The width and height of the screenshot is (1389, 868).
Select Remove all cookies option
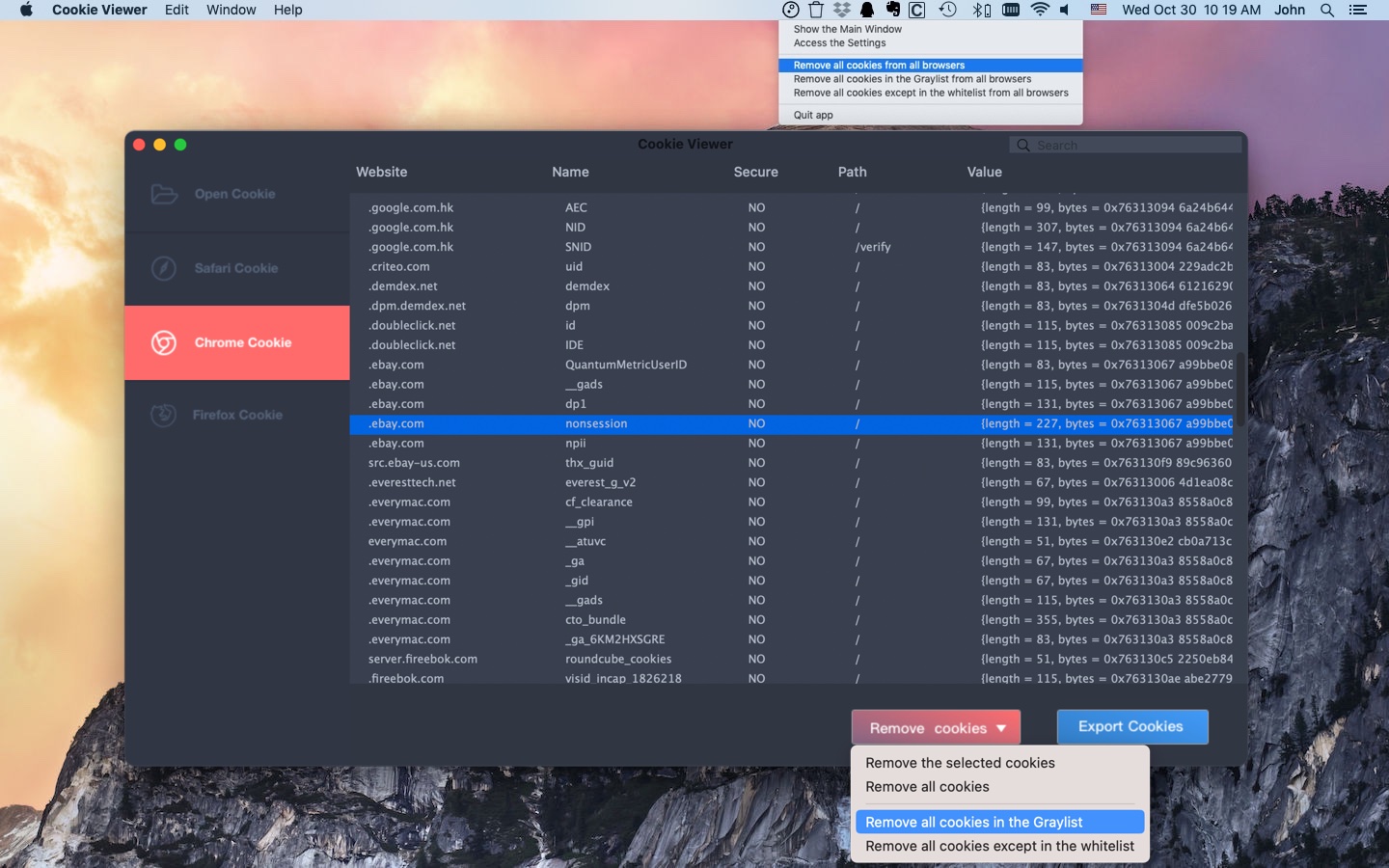pyautogui.click(x=999, y=787)
